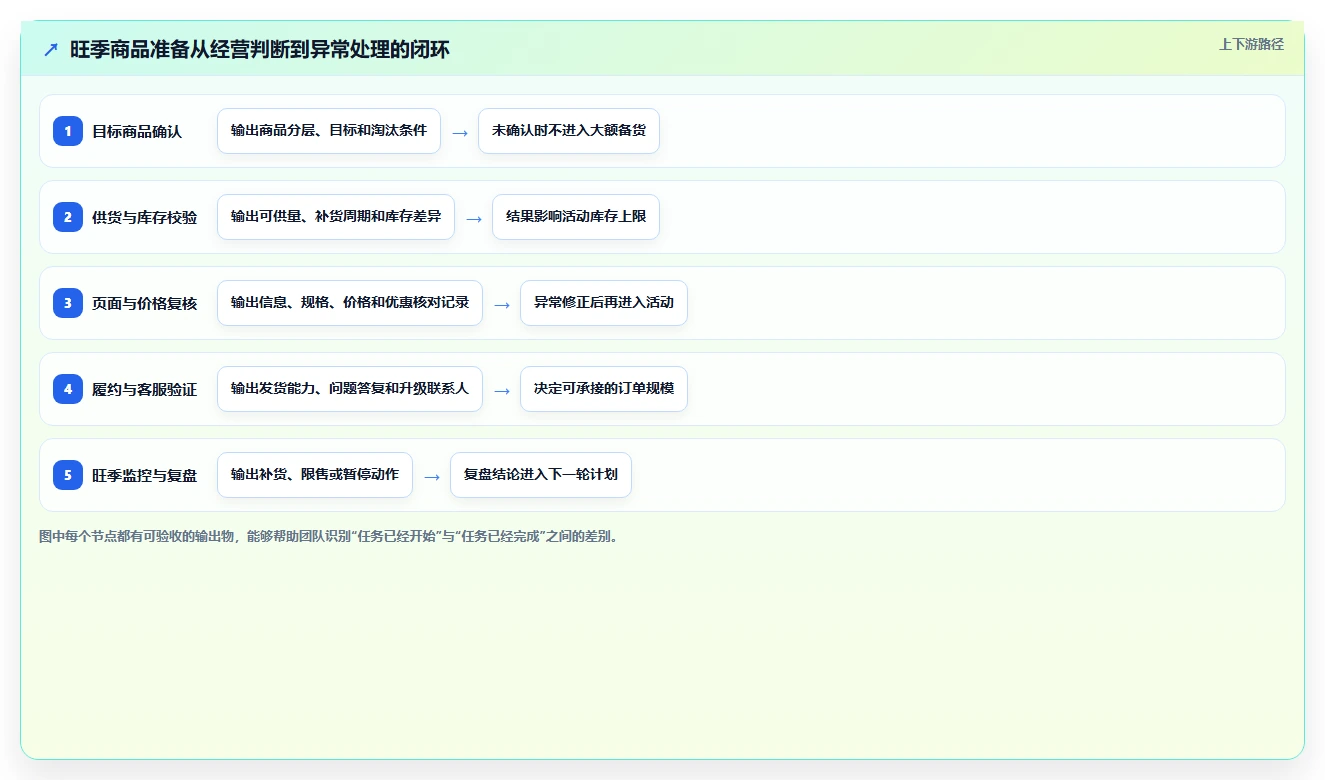Click the arrow in the 目标商品确认 row
Screen dimensions: 1325x780
tap(460, 132)
